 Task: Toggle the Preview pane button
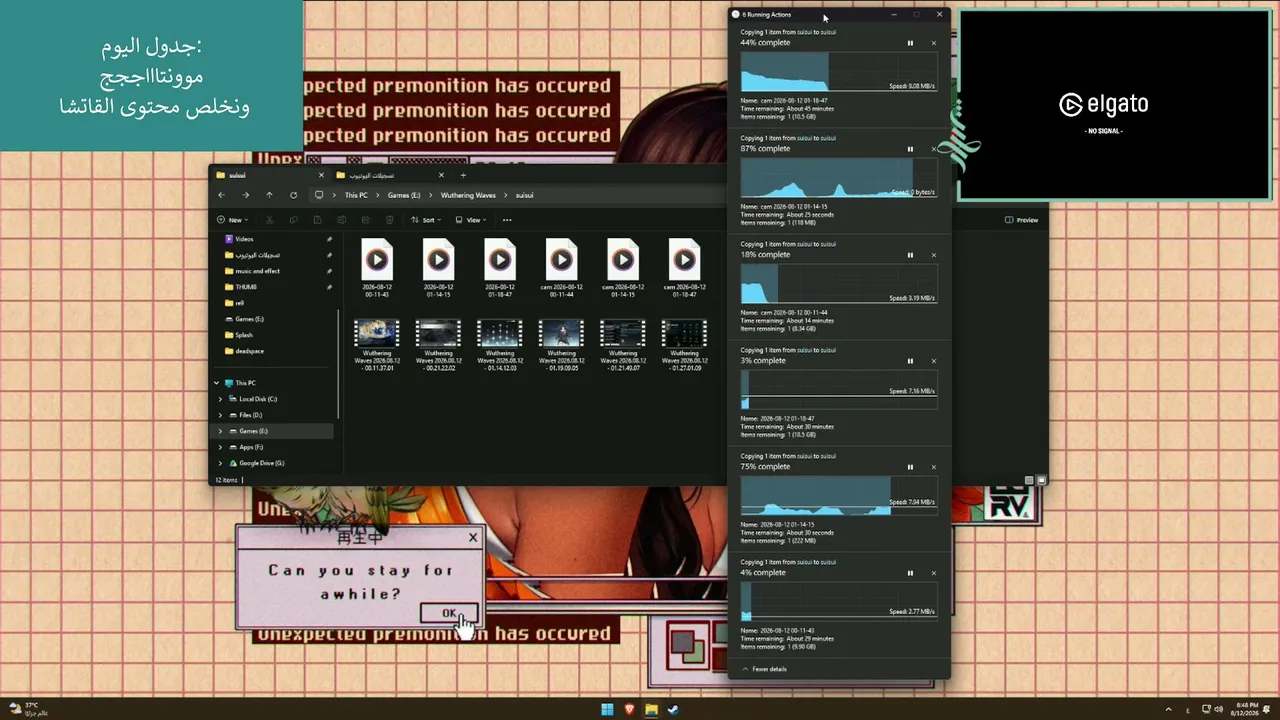pos(1021,220)
